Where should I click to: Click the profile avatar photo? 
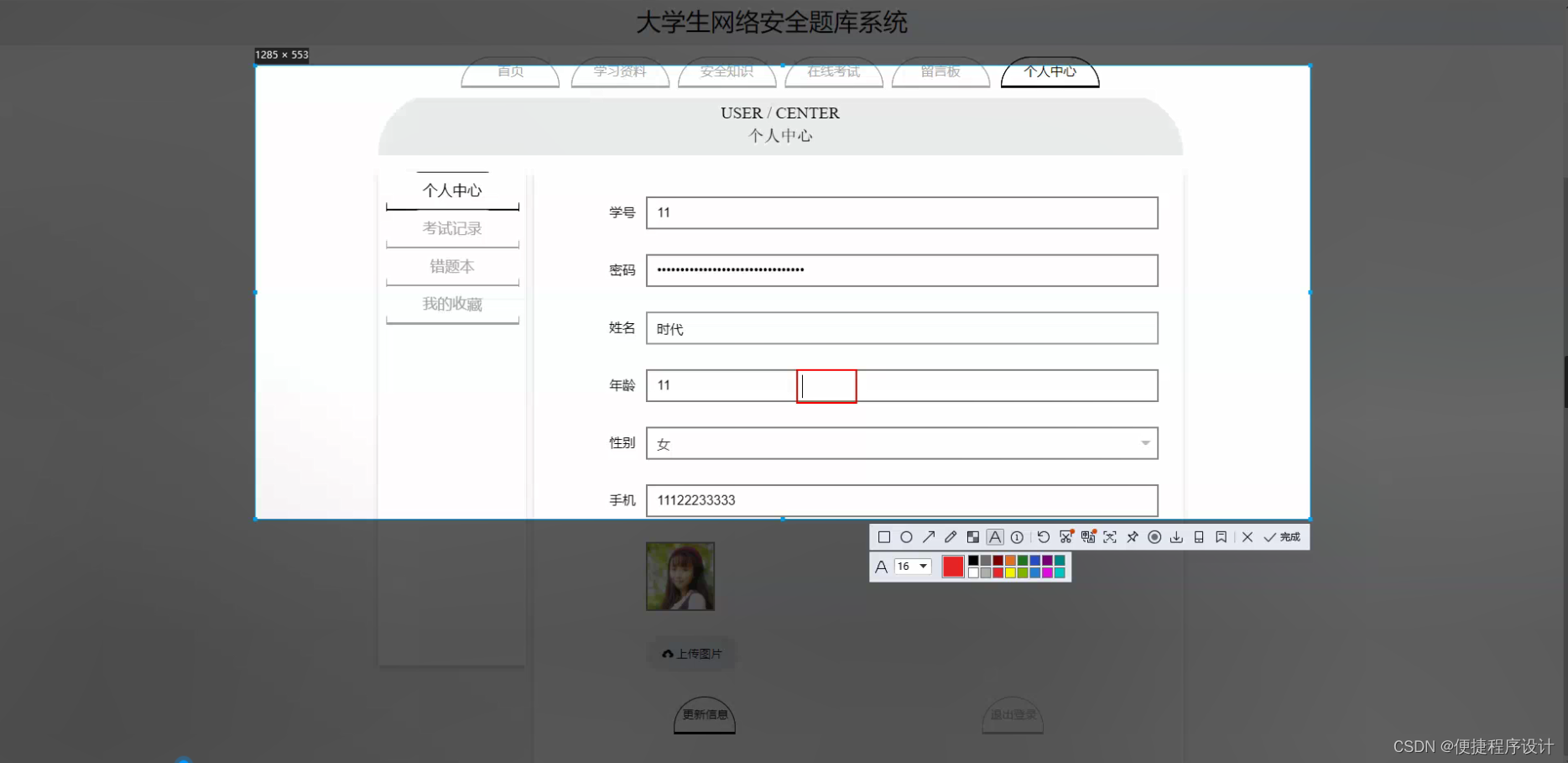[680, 576]
